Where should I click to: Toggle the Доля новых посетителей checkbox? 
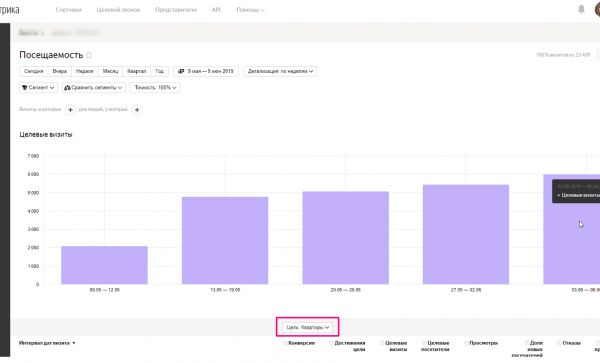(x=527, y=343)
